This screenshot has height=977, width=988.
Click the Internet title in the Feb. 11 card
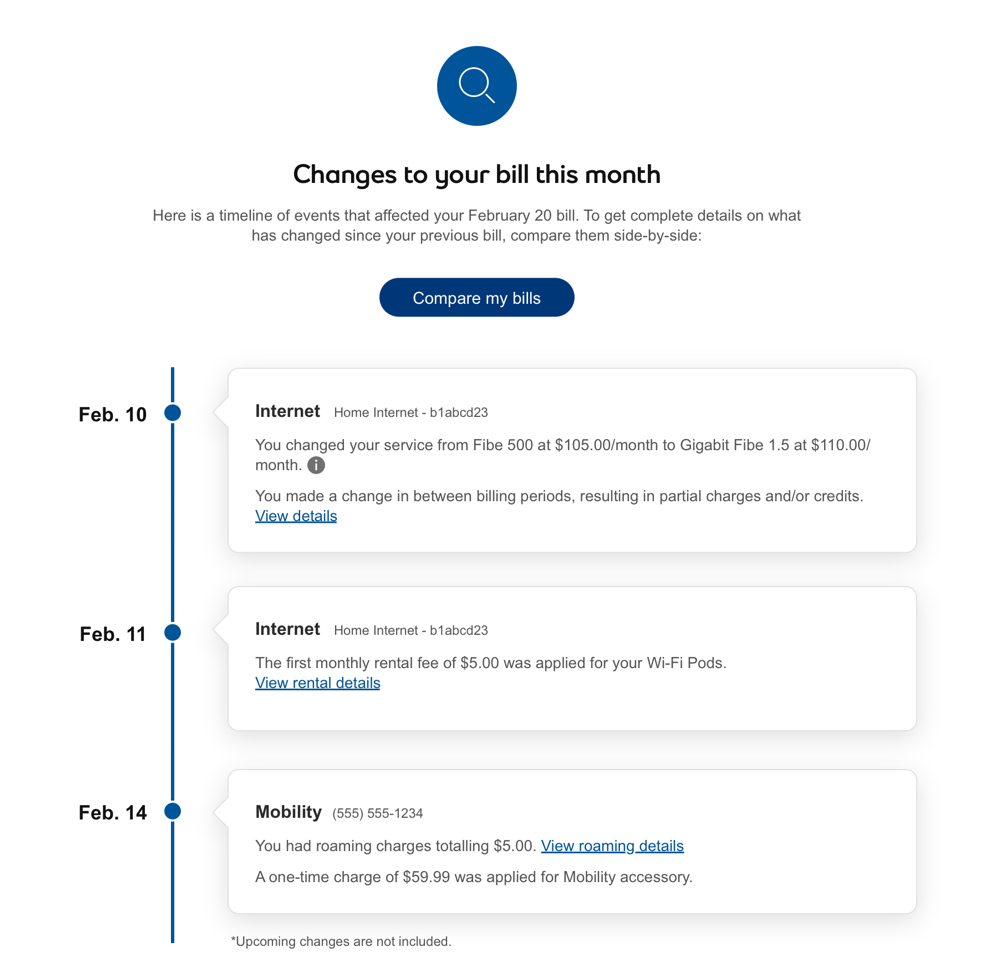tap(287, 629)
